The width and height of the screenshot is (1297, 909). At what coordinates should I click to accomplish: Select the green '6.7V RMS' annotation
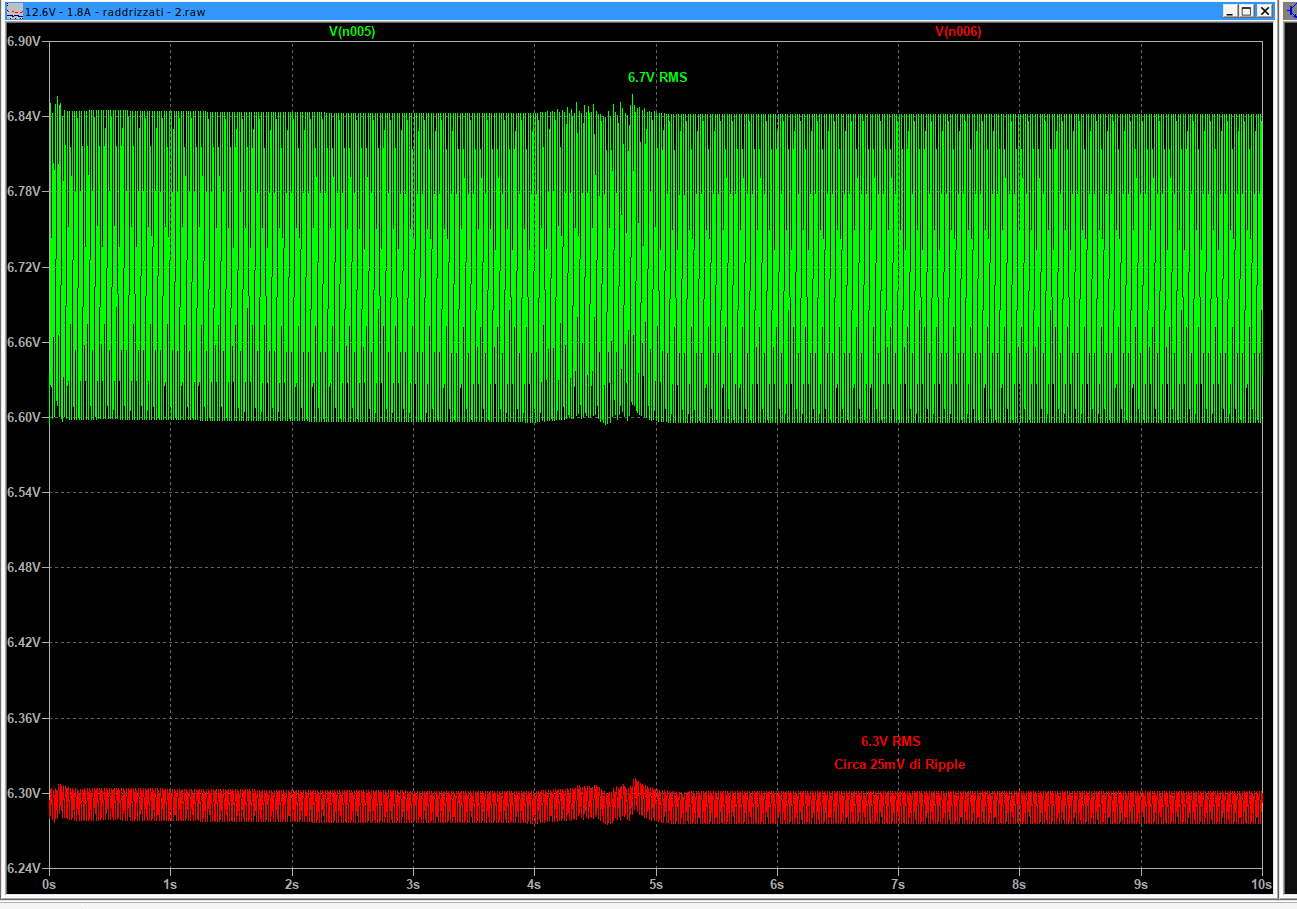coord(657,77)
